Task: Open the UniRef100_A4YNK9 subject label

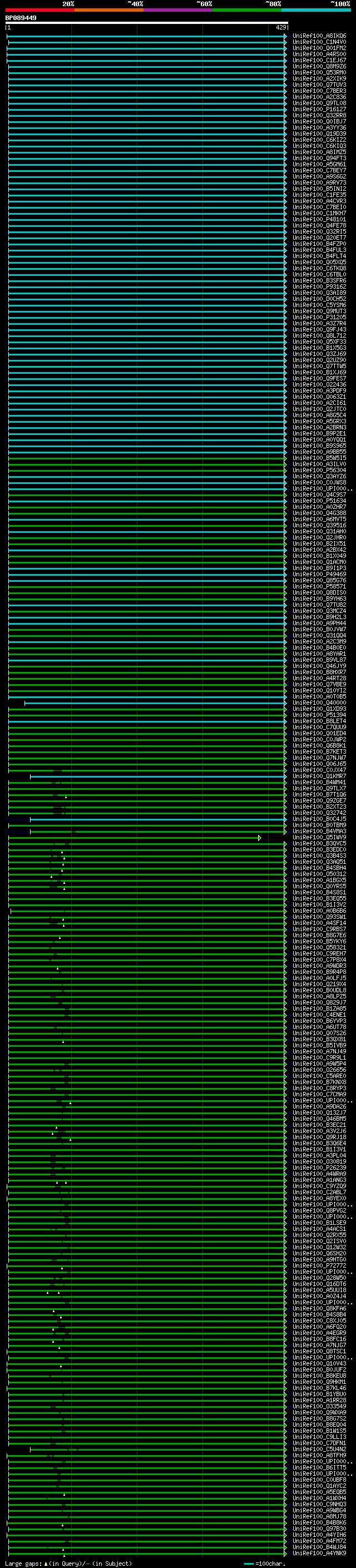Action: click(319, 1554)
